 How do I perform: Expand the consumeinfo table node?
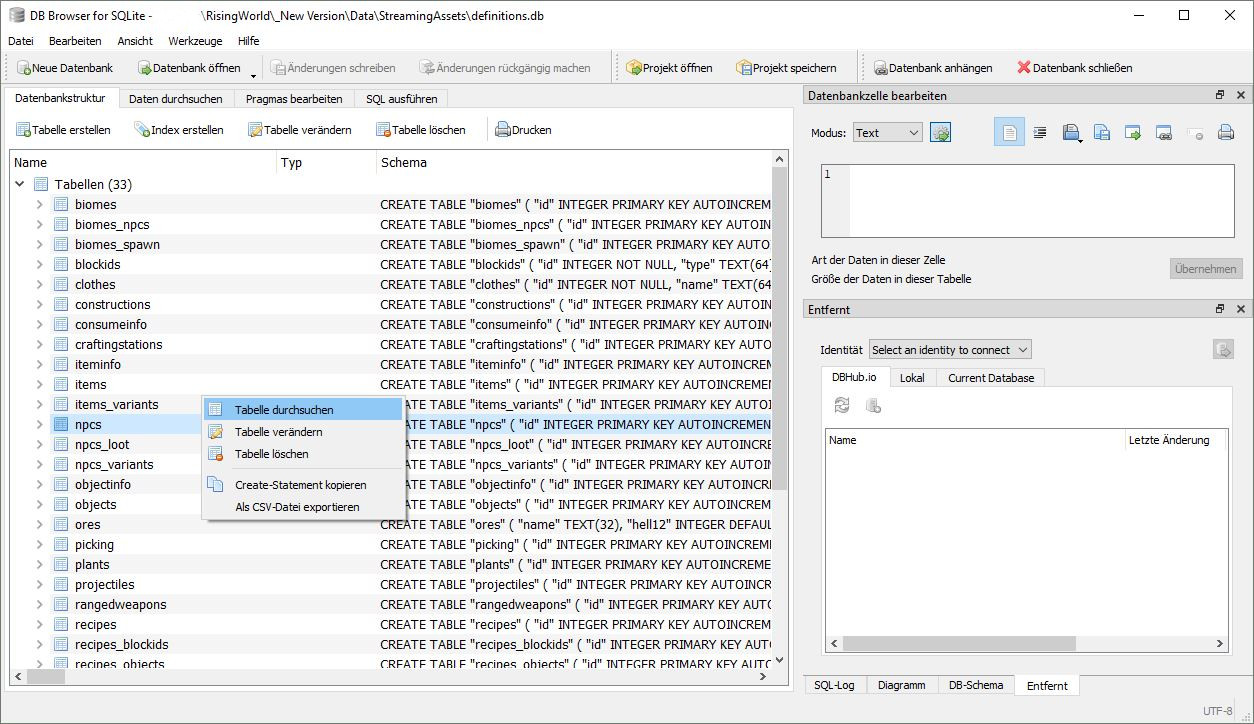pos(40,324)
